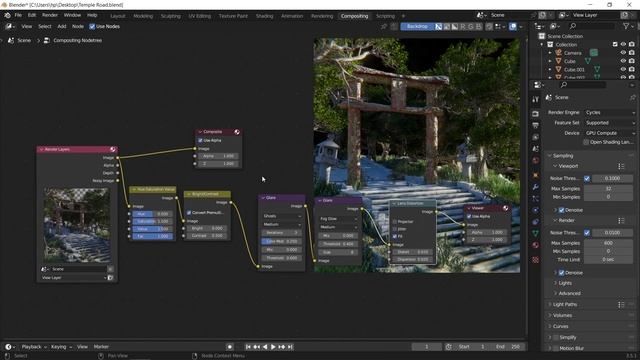The width and height of the screenshot is (640, 360).
Task: Open the Render Engine Cycles dropdown
Action: pyautogui.click(x=609, y=113)
